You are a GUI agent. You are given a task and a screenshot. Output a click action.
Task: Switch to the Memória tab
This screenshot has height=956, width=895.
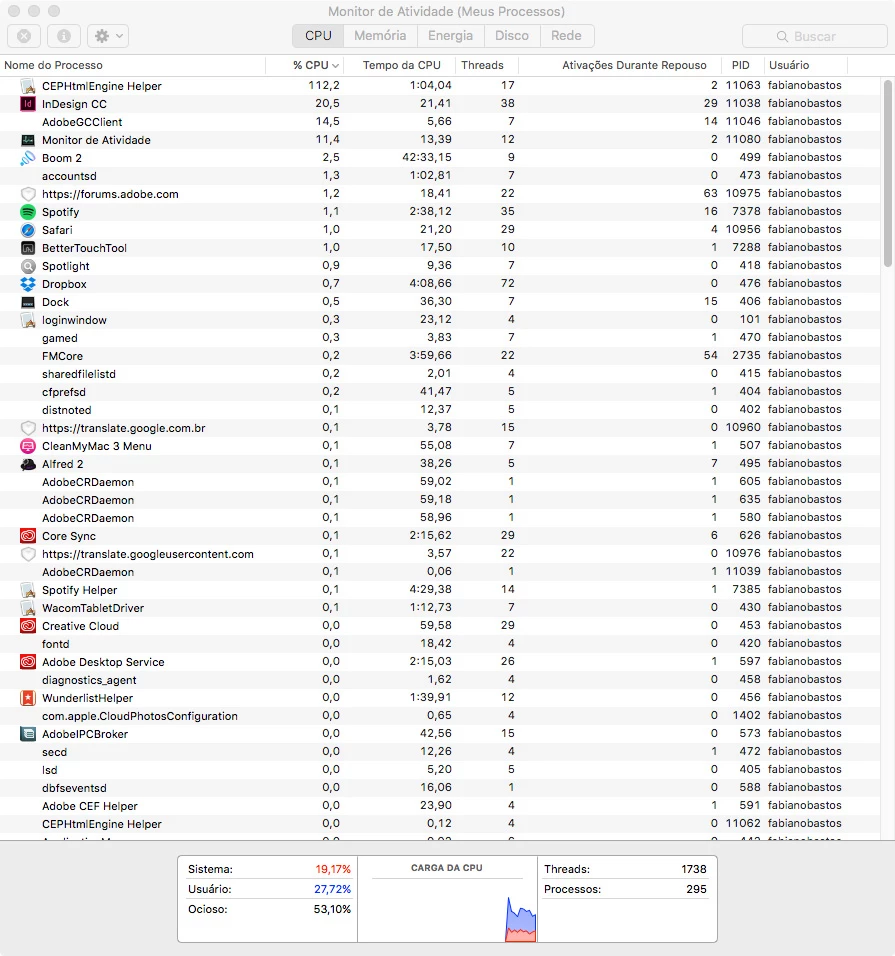(380, 35)
